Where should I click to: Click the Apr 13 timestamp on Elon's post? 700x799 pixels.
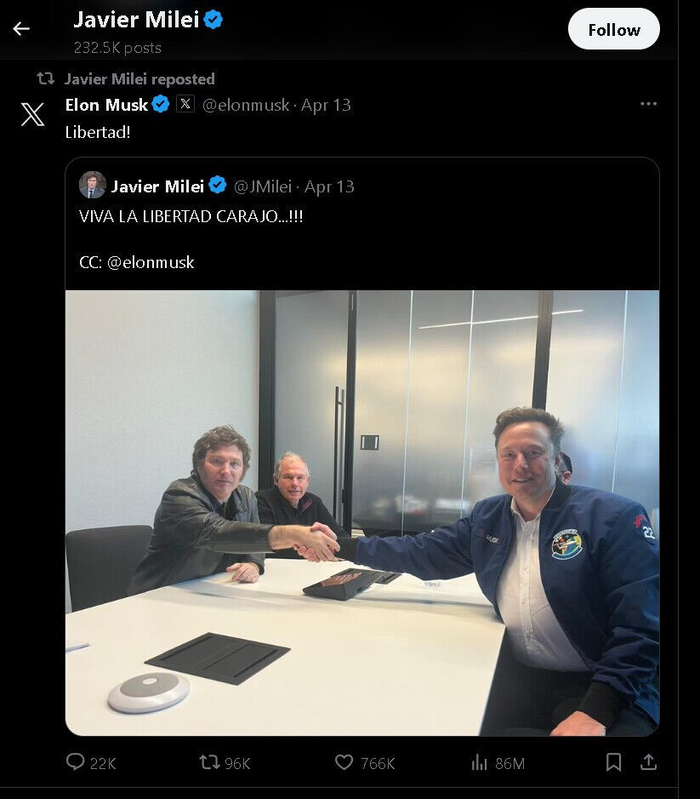tap(327, 104)
